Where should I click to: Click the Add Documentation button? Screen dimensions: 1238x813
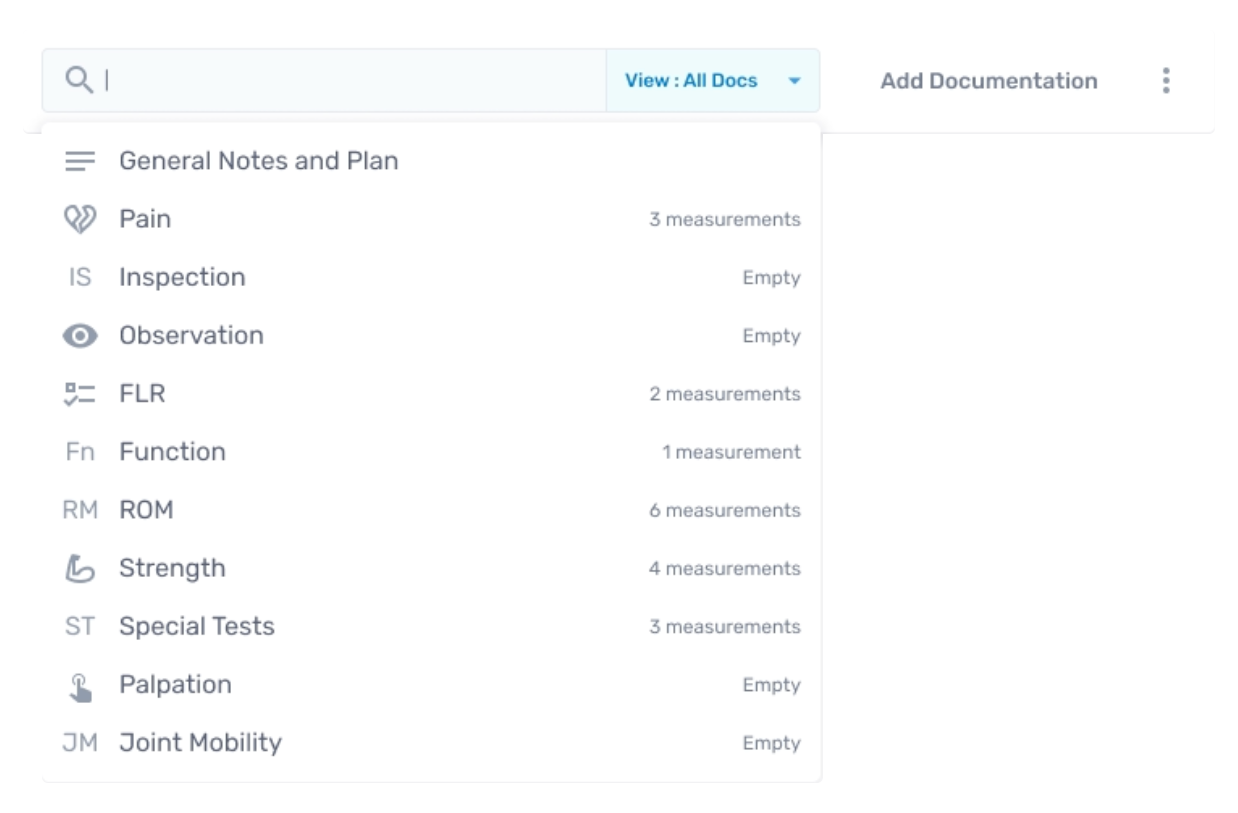[989, 81]
